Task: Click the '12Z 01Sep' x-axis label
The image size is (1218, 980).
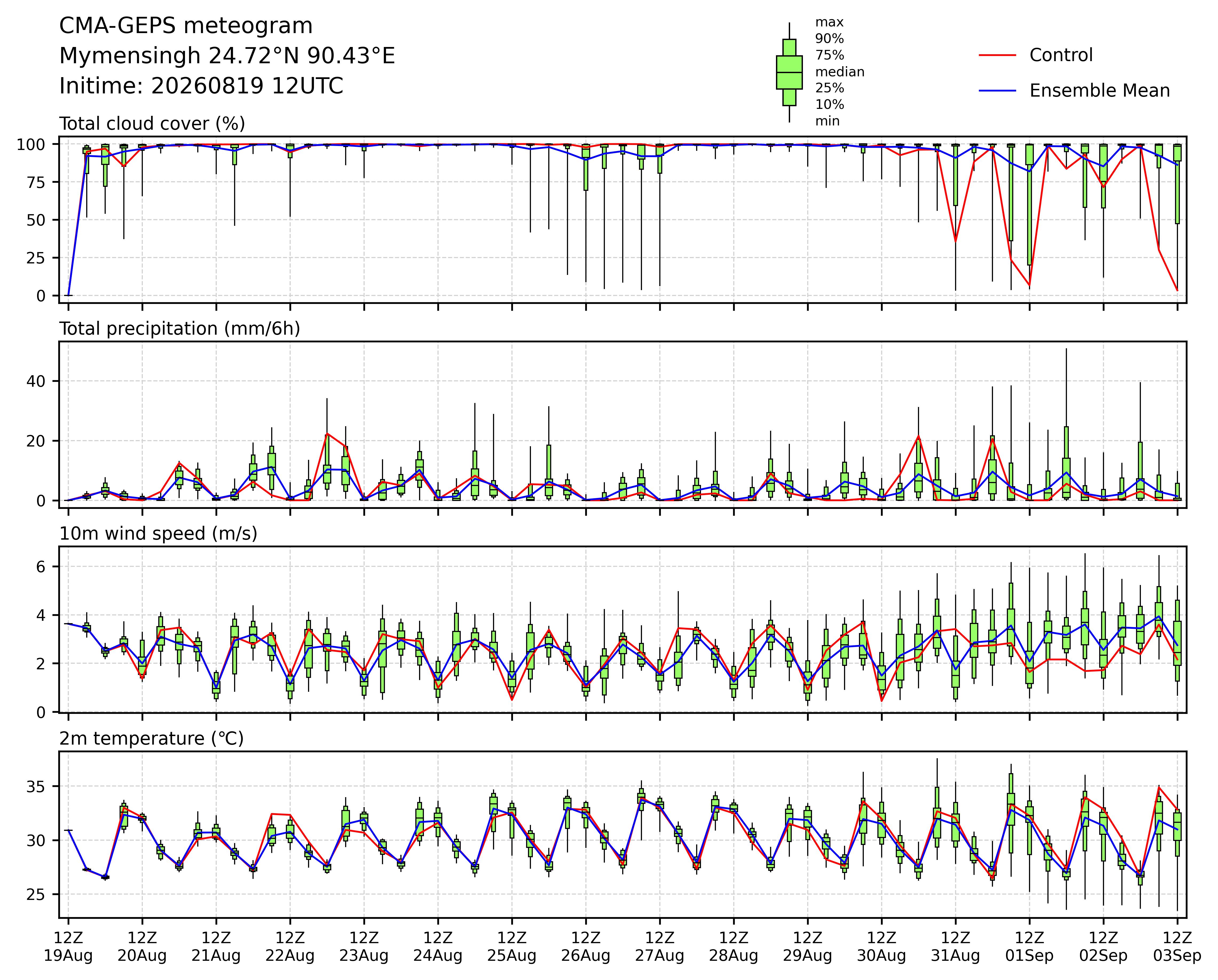Action: (1029, 947)
